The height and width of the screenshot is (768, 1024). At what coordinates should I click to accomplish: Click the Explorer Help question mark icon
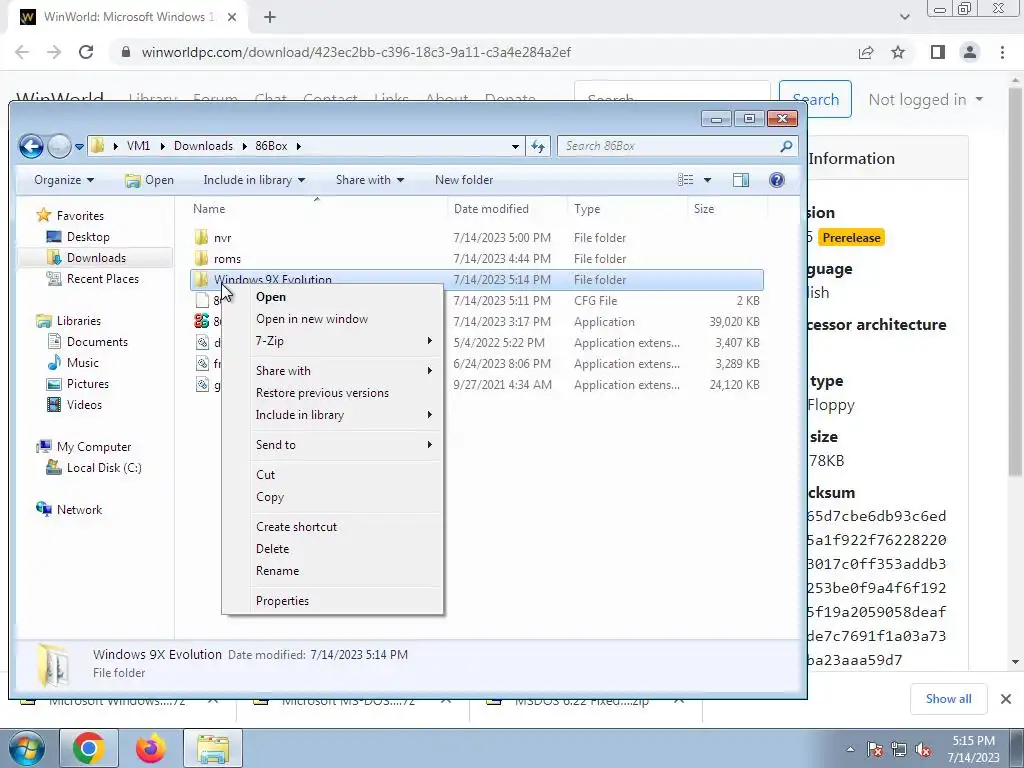tap(776, 180)
